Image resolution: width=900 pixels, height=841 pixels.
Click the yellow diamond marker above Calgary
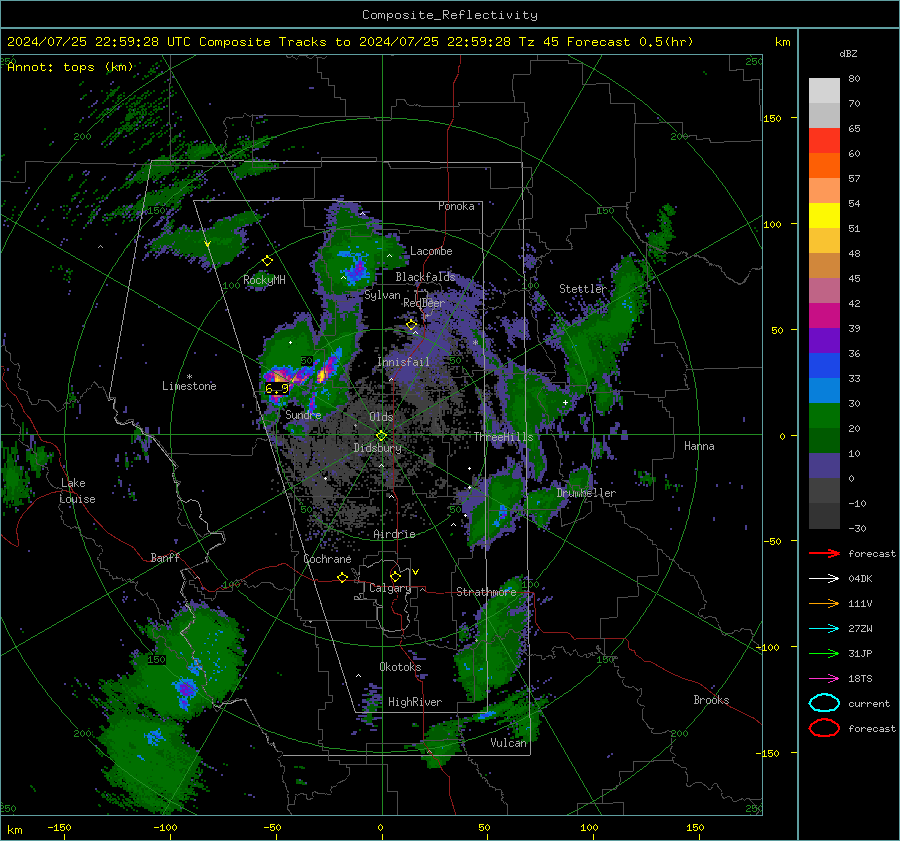tap(395, 576)
